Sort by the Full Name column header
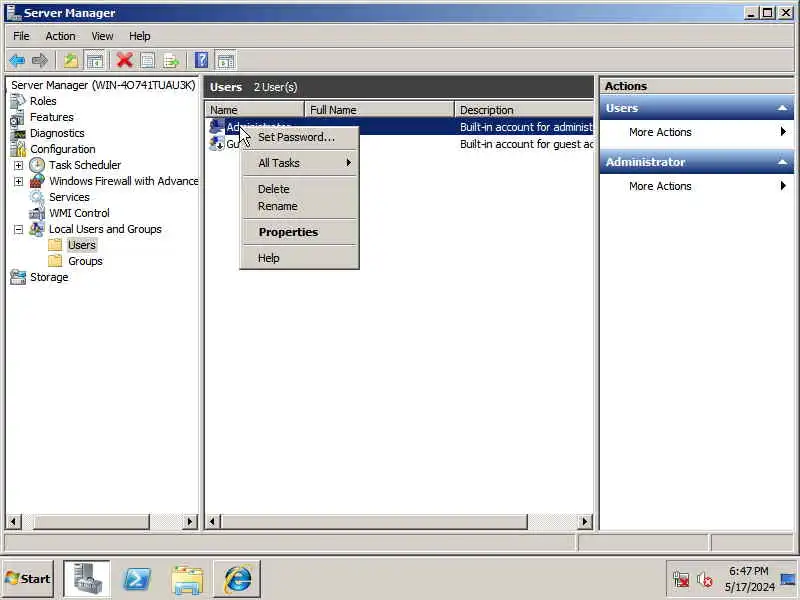The width and height of the screenshot is (800, 600). coord(380,110)
